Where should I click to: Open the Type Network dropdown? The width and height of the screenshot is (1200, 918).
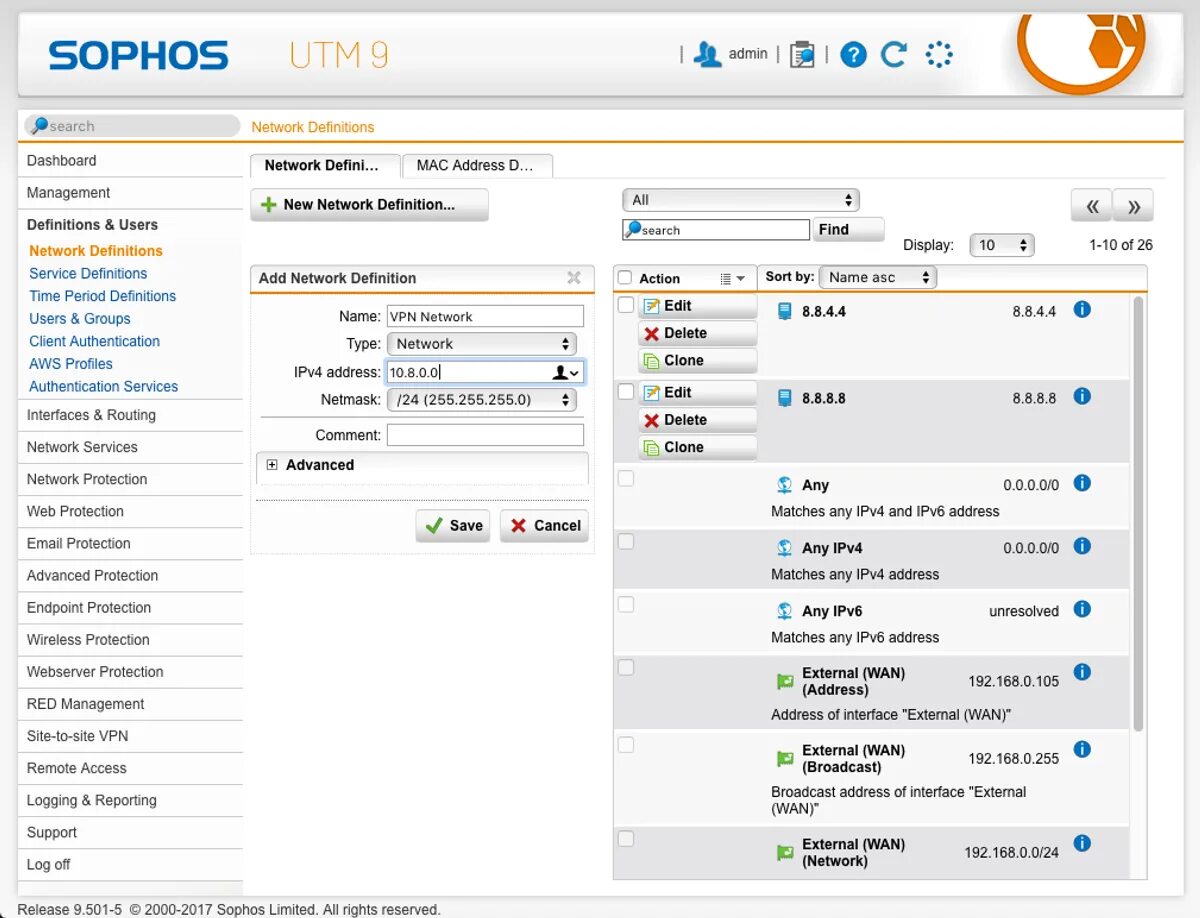point(482,344)
